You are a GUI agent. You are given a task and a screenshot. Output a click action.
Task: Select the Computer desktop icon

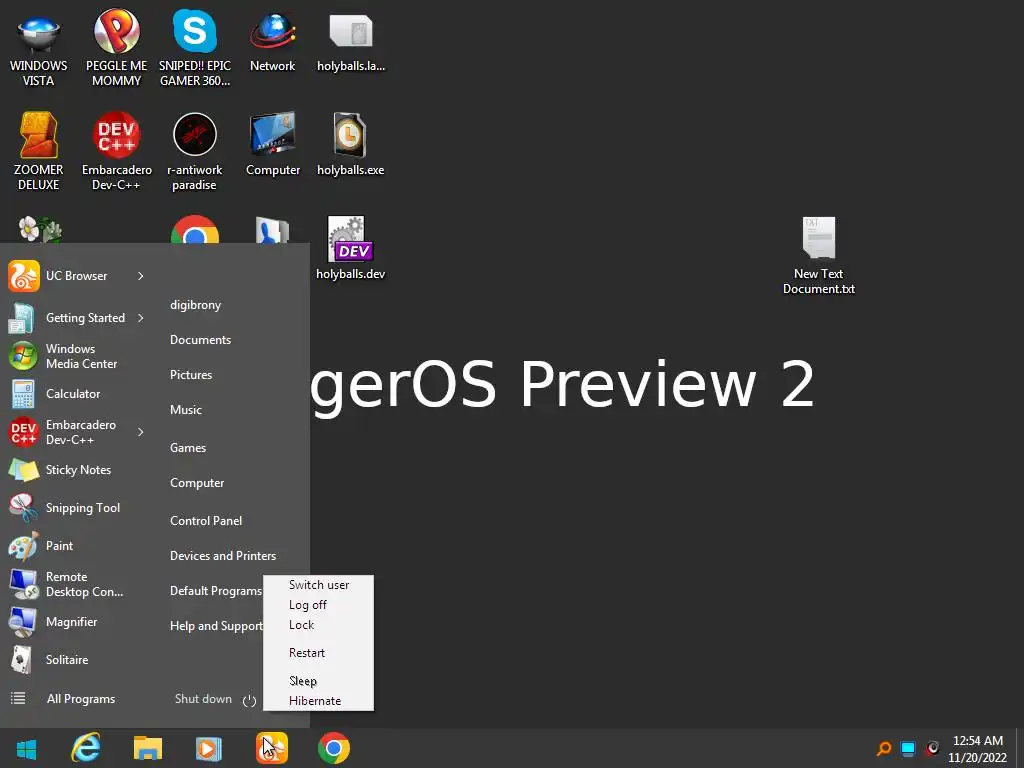tap(272, 145)
